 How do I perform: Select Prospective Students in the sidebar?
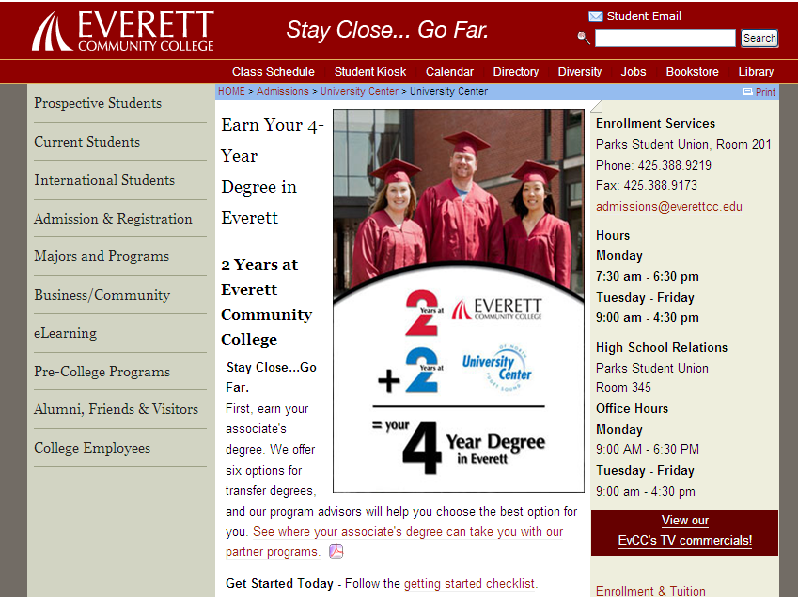click(x=98, y=103)
